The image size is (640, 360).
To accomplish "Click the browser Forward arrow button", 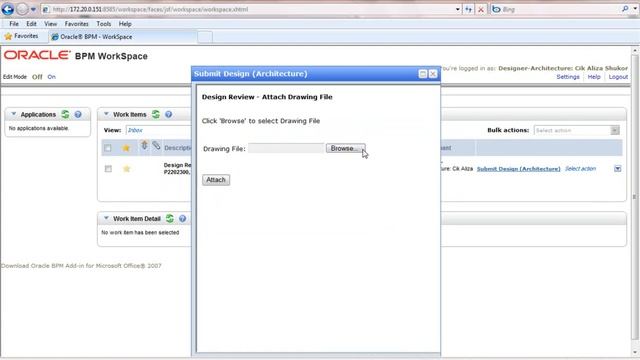I will click(x=22, y=9).
